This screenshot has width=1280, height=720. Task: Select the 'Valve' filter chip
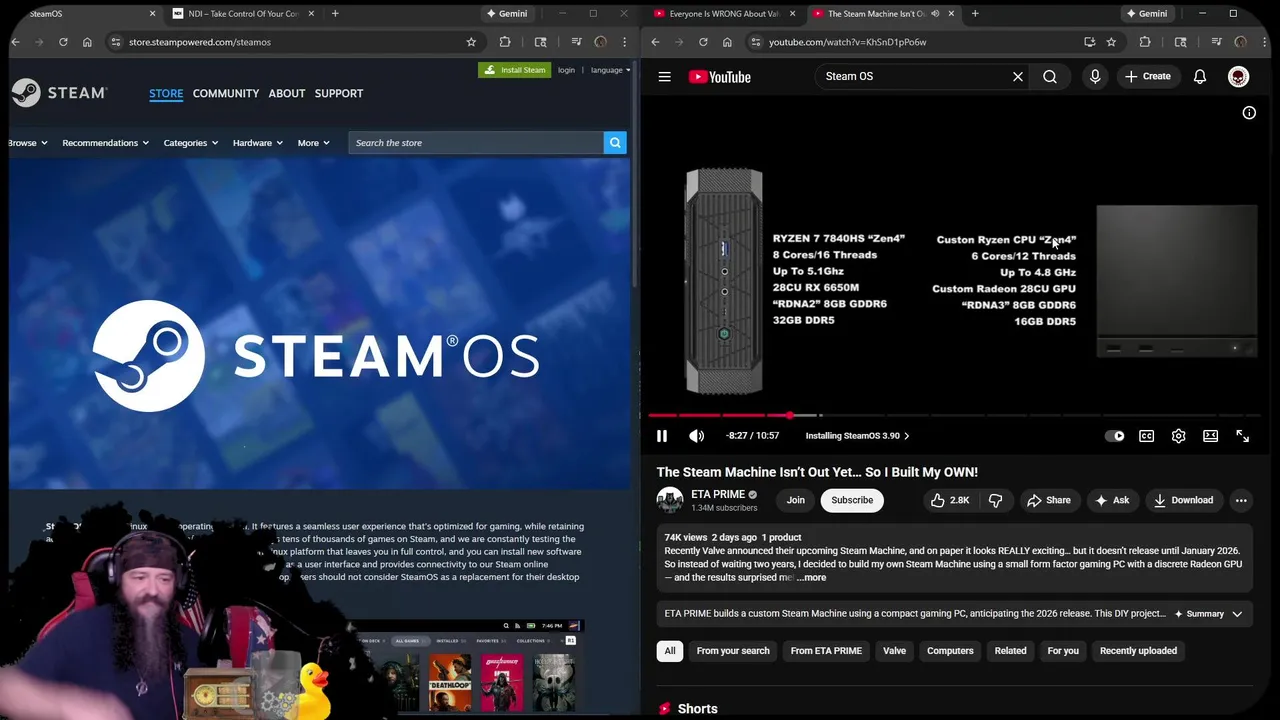[894, 651]
